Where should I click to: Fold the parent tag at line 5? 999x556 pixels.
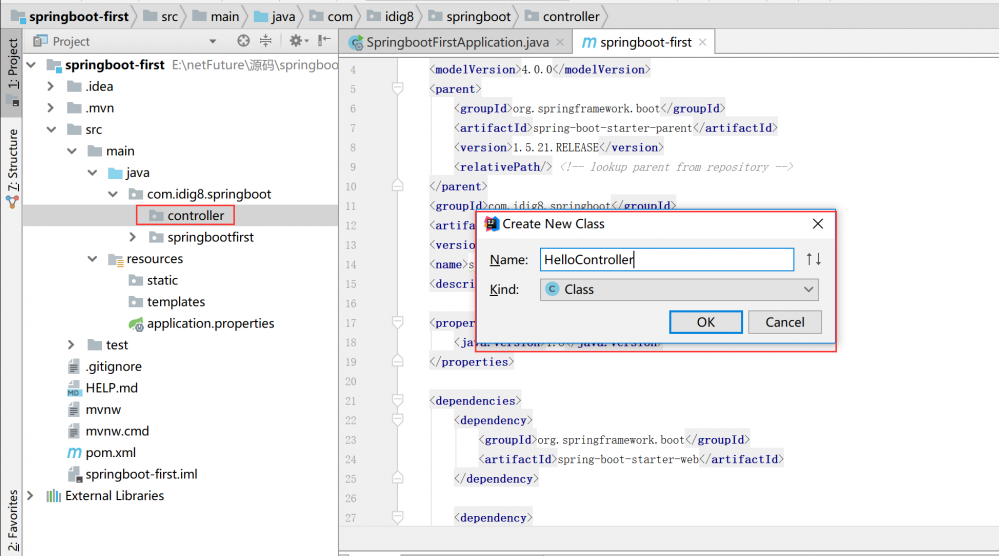398,89
